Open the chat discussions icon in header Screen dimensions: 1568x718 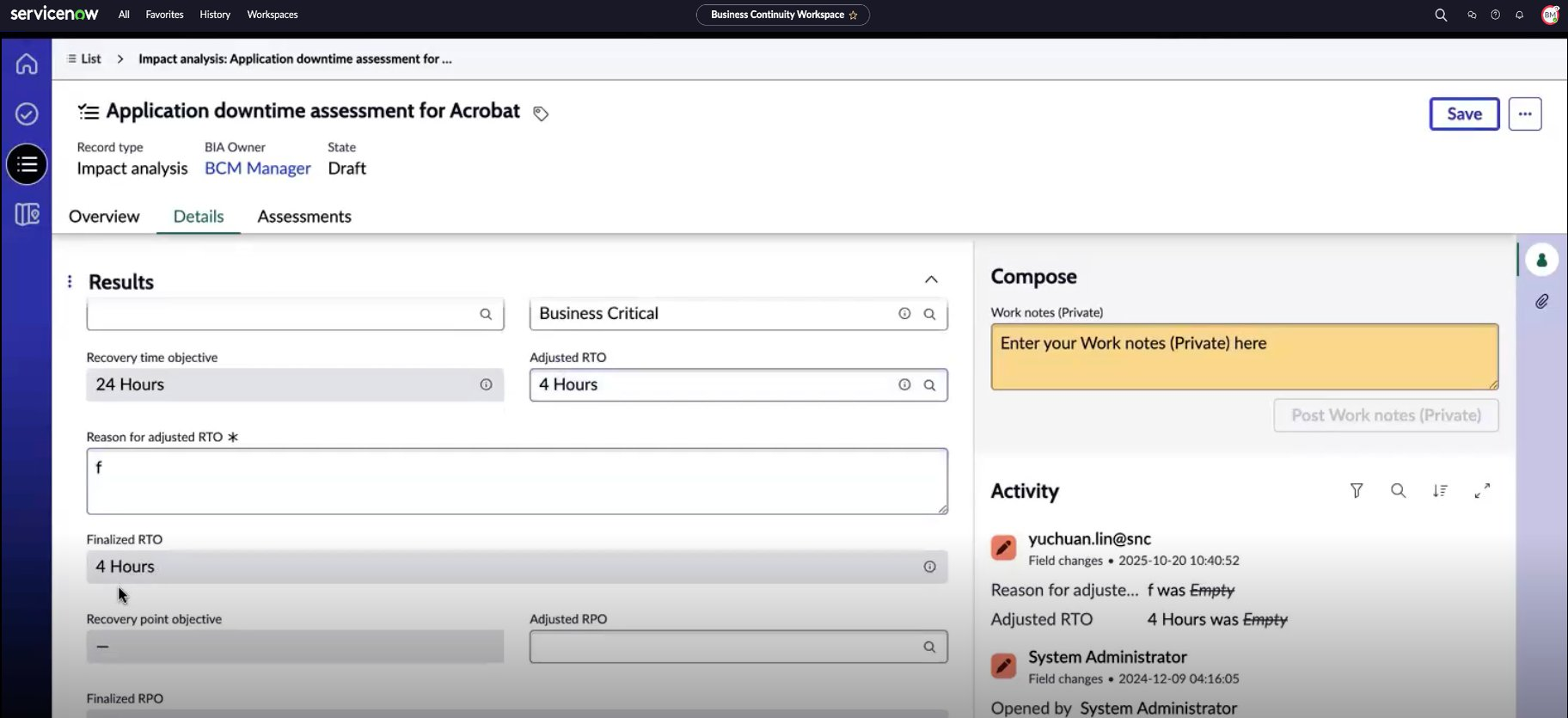1472,15
